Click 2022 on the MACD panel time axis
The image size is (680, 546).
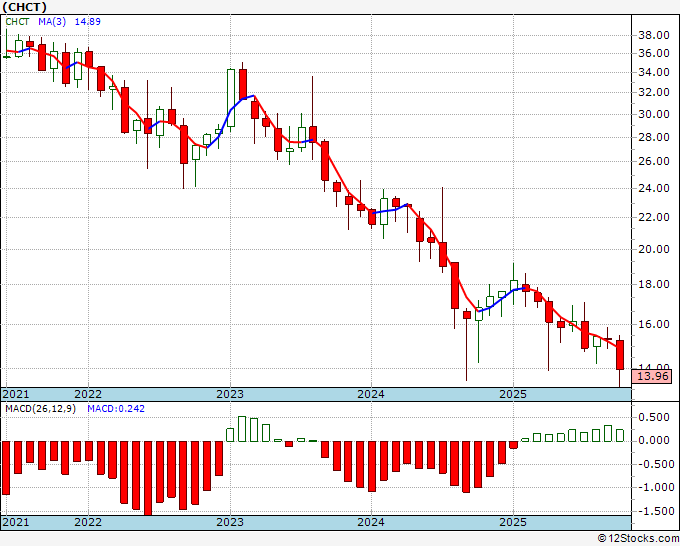pyautogui.click(x=88, y=522)
